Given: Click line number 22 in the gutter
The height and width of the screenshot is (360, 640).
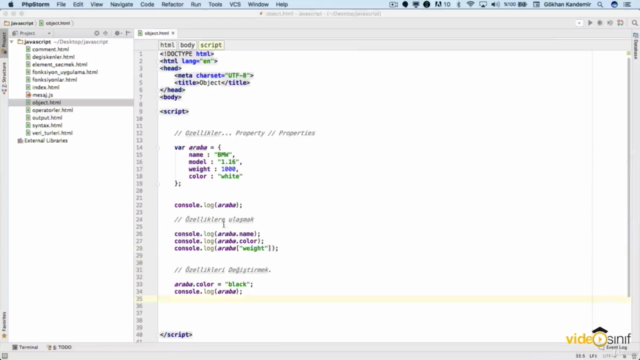Looking at the screenshot, I should pyautogui.click(x=140, y=205).
